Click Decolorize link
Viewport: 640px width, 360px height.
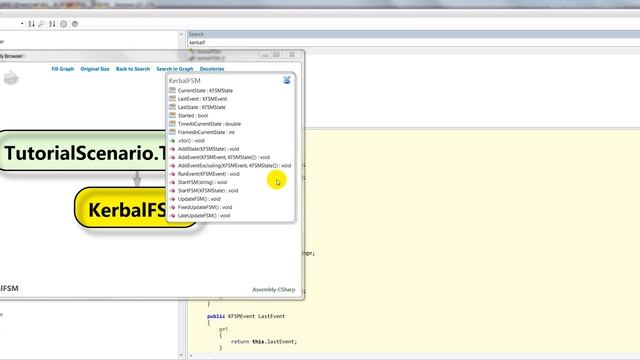(x=212, y=69)
